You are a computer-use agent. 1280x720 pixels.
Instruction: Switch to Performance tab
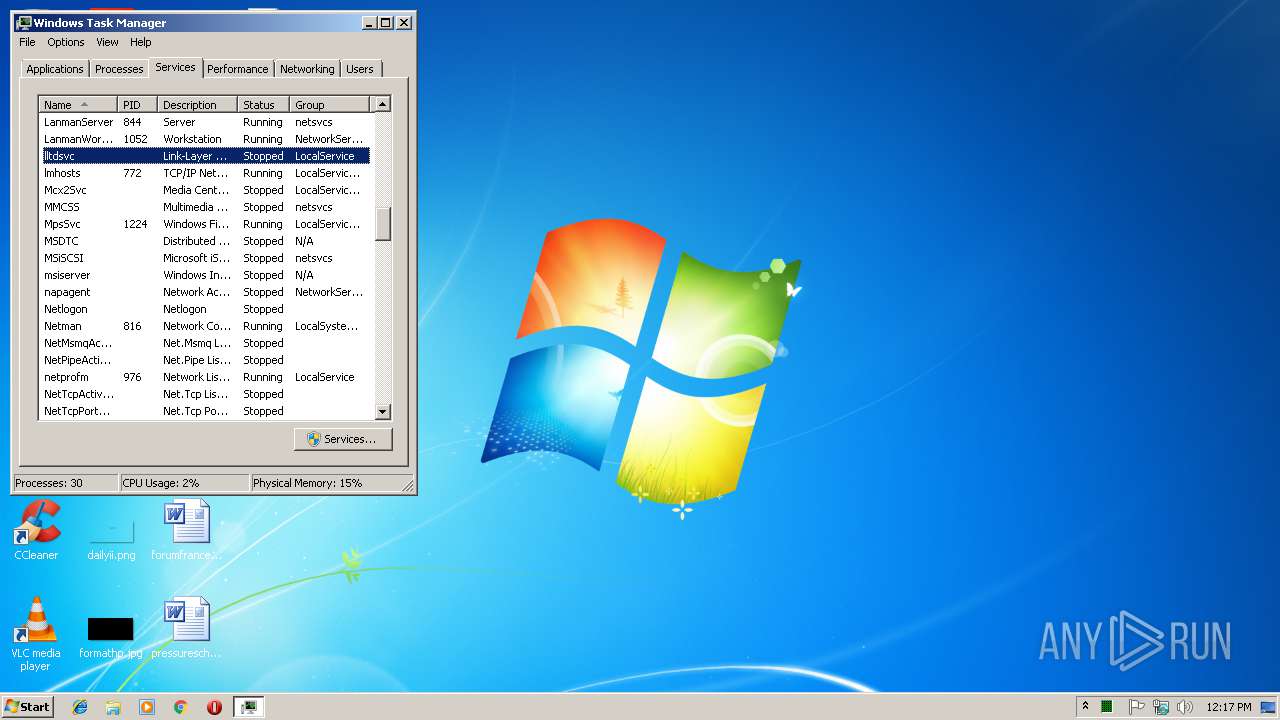point(238,69)
